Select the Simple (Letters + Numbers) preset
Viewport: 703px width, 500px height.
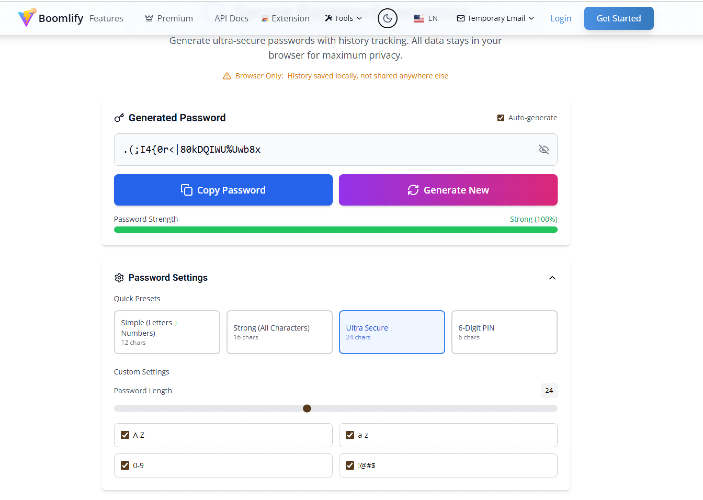pyautogui.click(x=167, y=332)
